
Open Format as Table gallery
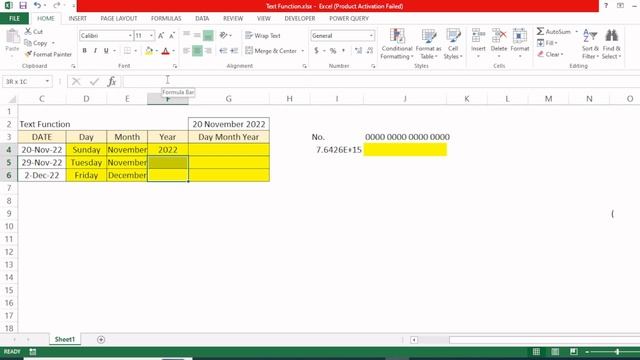point(429,44)
